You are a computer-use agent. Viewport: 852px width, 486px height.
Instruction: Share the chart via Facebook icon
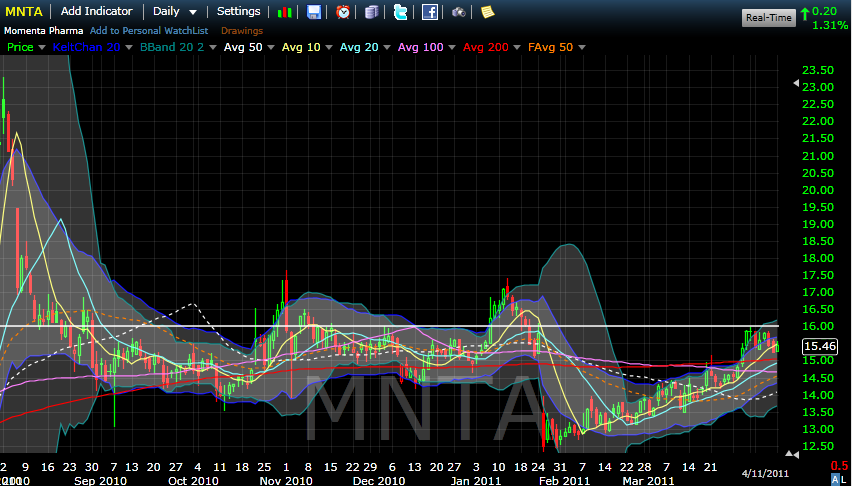coord(430,12)
